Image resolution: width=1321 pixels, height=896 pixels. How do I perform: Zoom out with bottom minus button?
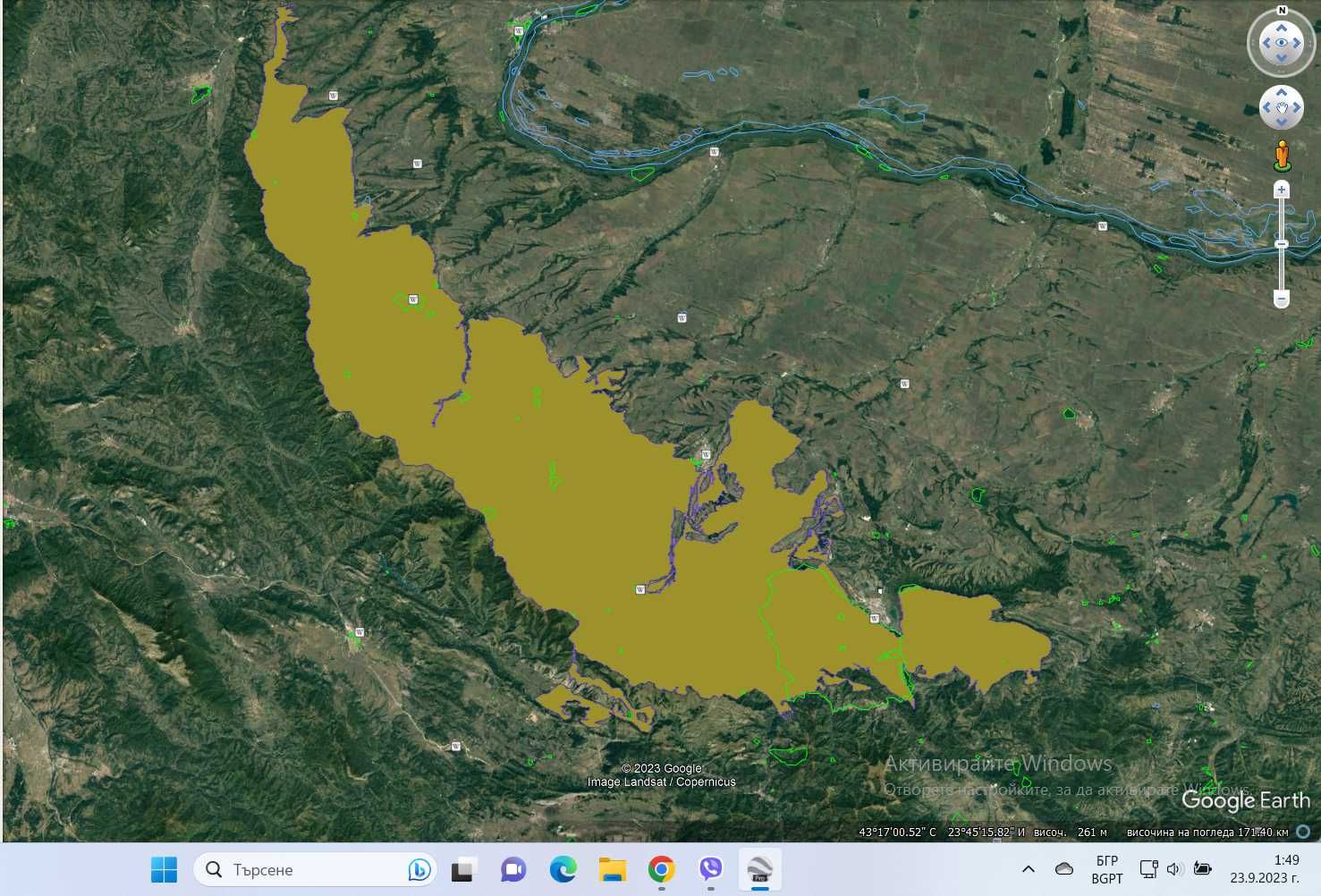[1282, 299]
